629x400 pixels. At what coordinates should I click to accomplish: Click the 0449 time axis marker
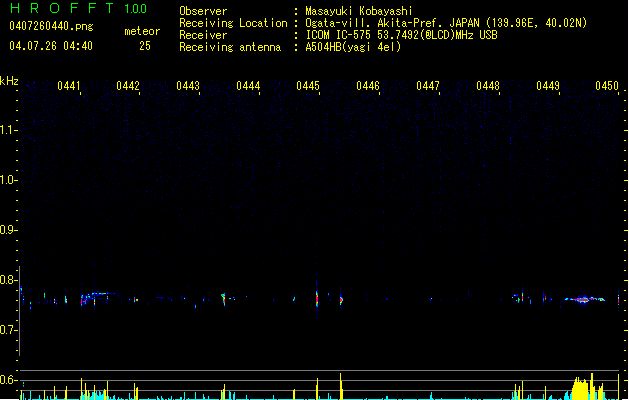coord(548,85)
